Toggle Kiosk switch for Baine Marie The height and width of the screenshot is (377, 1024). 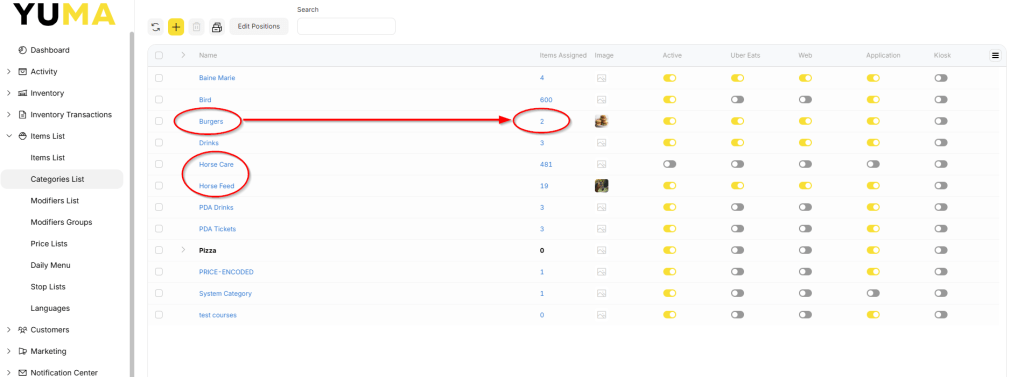tap(941, 78)
